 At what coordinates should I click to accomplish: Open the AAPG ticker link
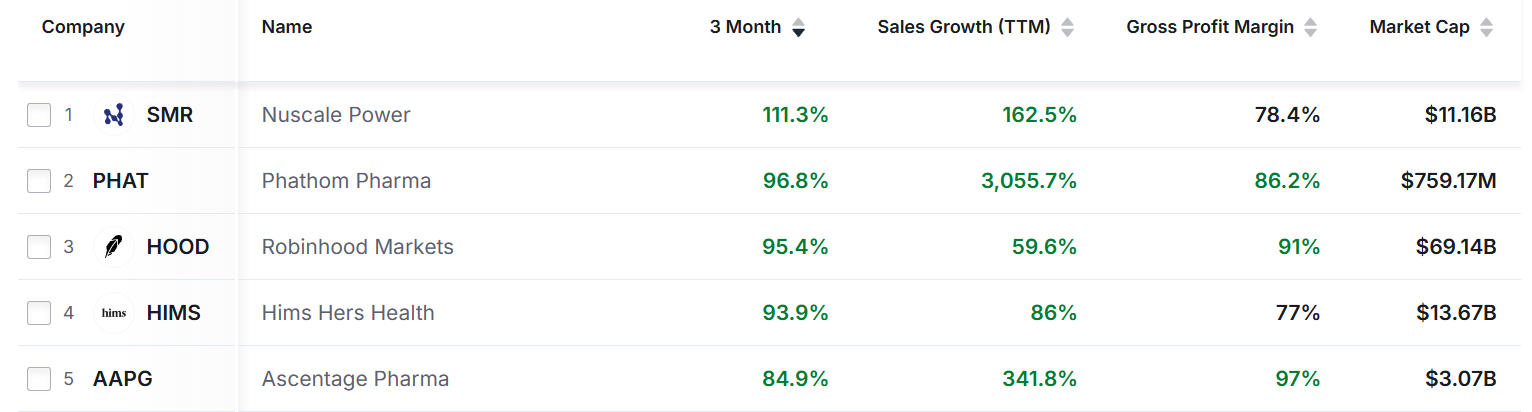coord(122,379)
